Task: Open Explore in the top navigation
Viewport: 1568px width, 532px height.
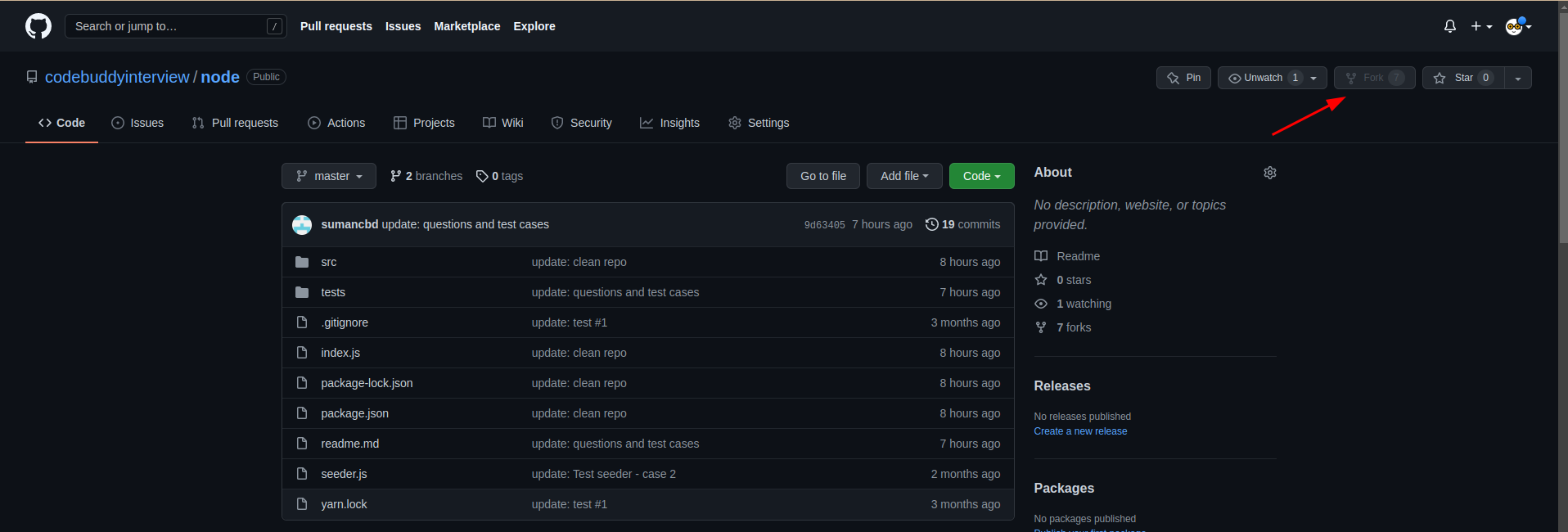Action: 534,26
